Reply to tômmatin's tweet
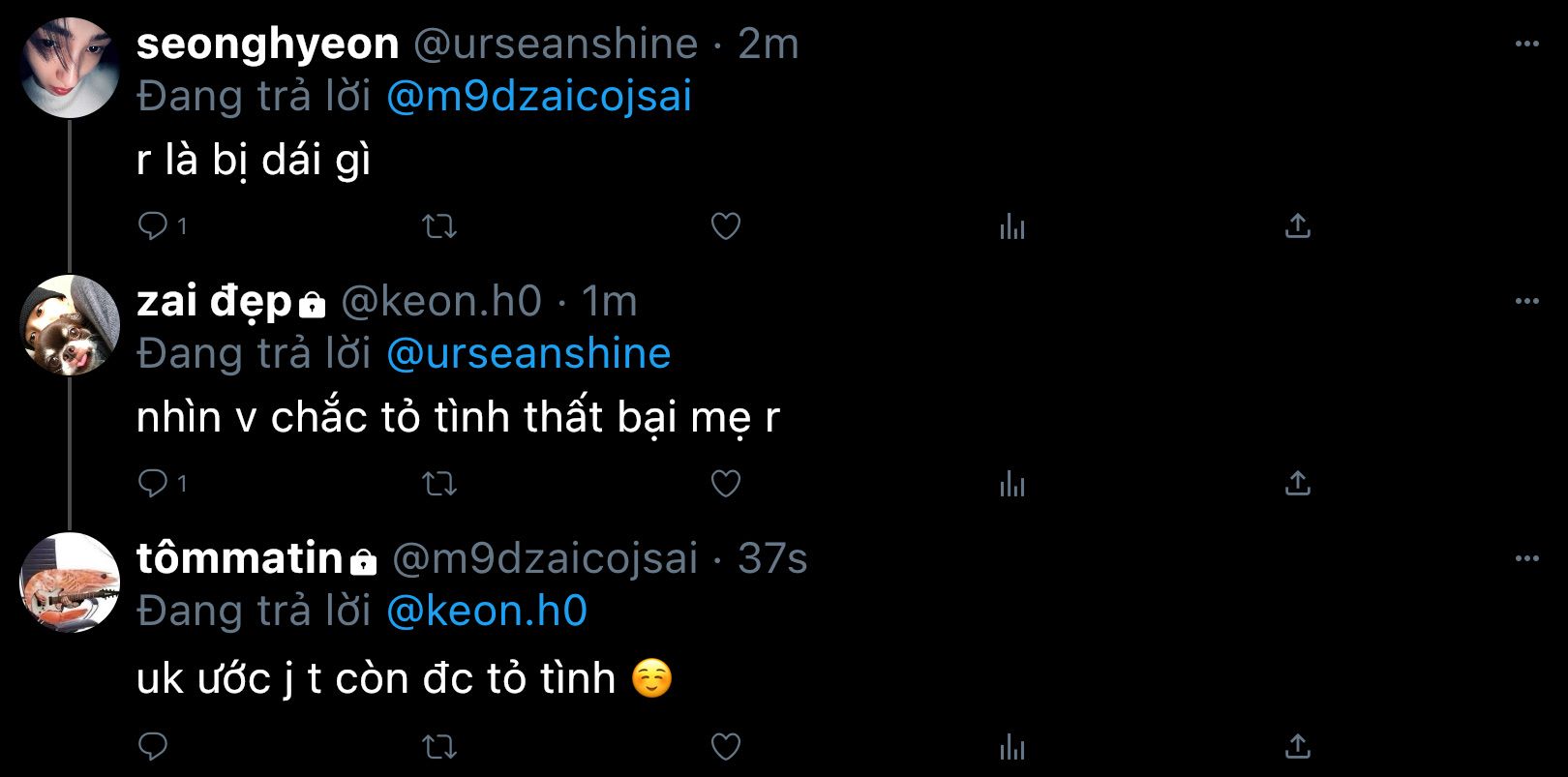1568x777 pixels. click(153, 746)
